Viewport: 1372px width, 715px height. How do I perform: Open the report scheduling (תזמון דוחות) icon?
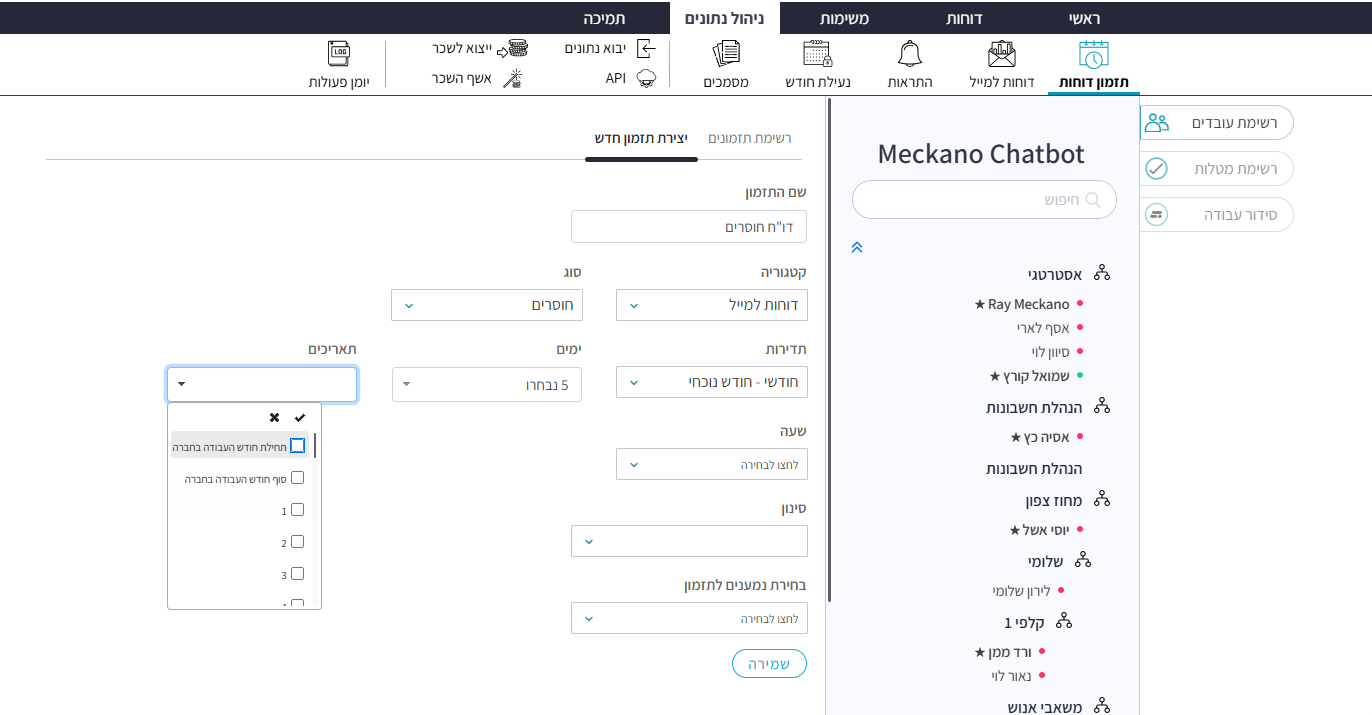[x=1094, y=55]
